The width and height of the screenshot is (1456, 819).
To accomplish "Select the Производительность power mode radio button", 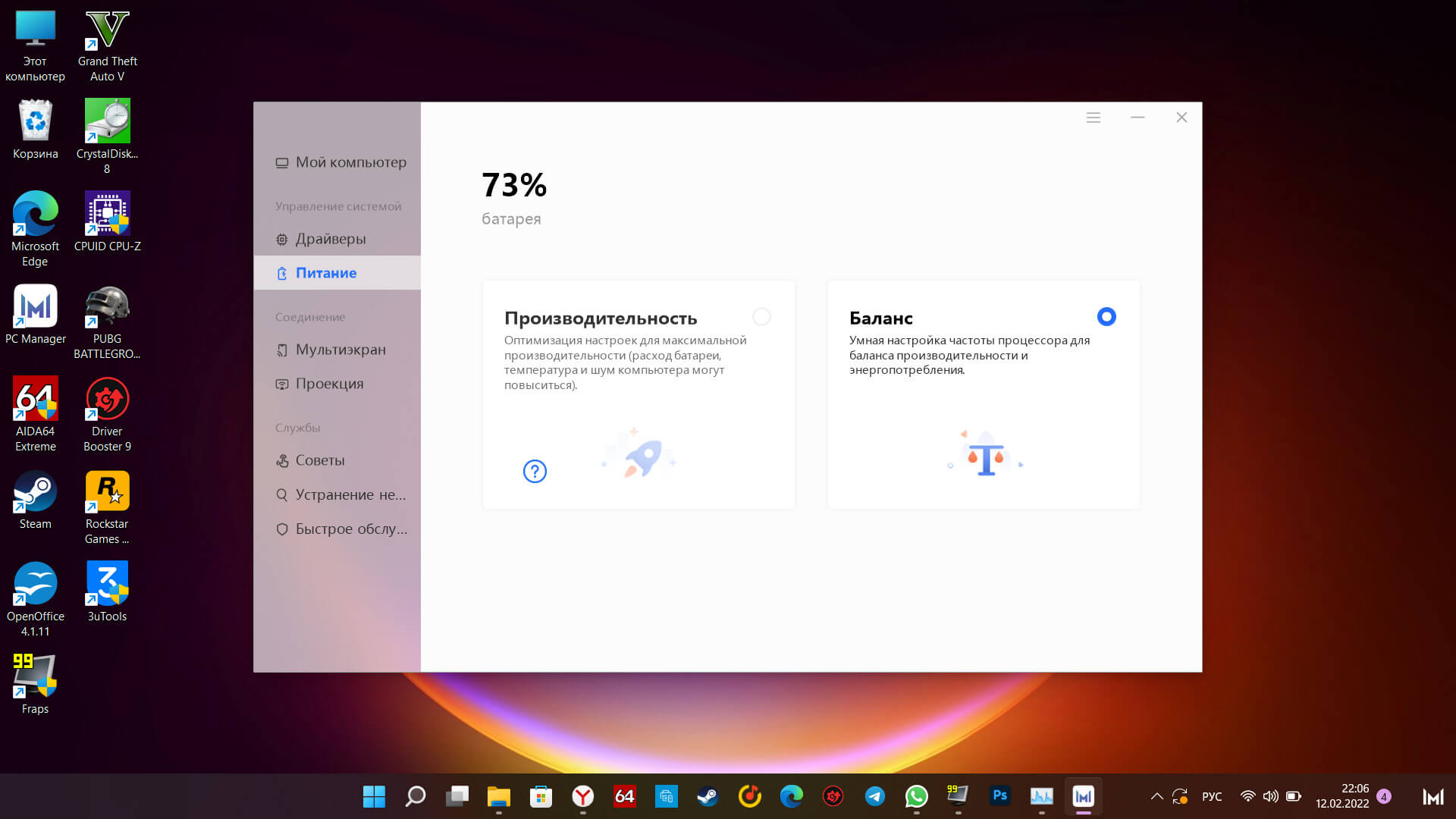I will click(x=761, y=317).
